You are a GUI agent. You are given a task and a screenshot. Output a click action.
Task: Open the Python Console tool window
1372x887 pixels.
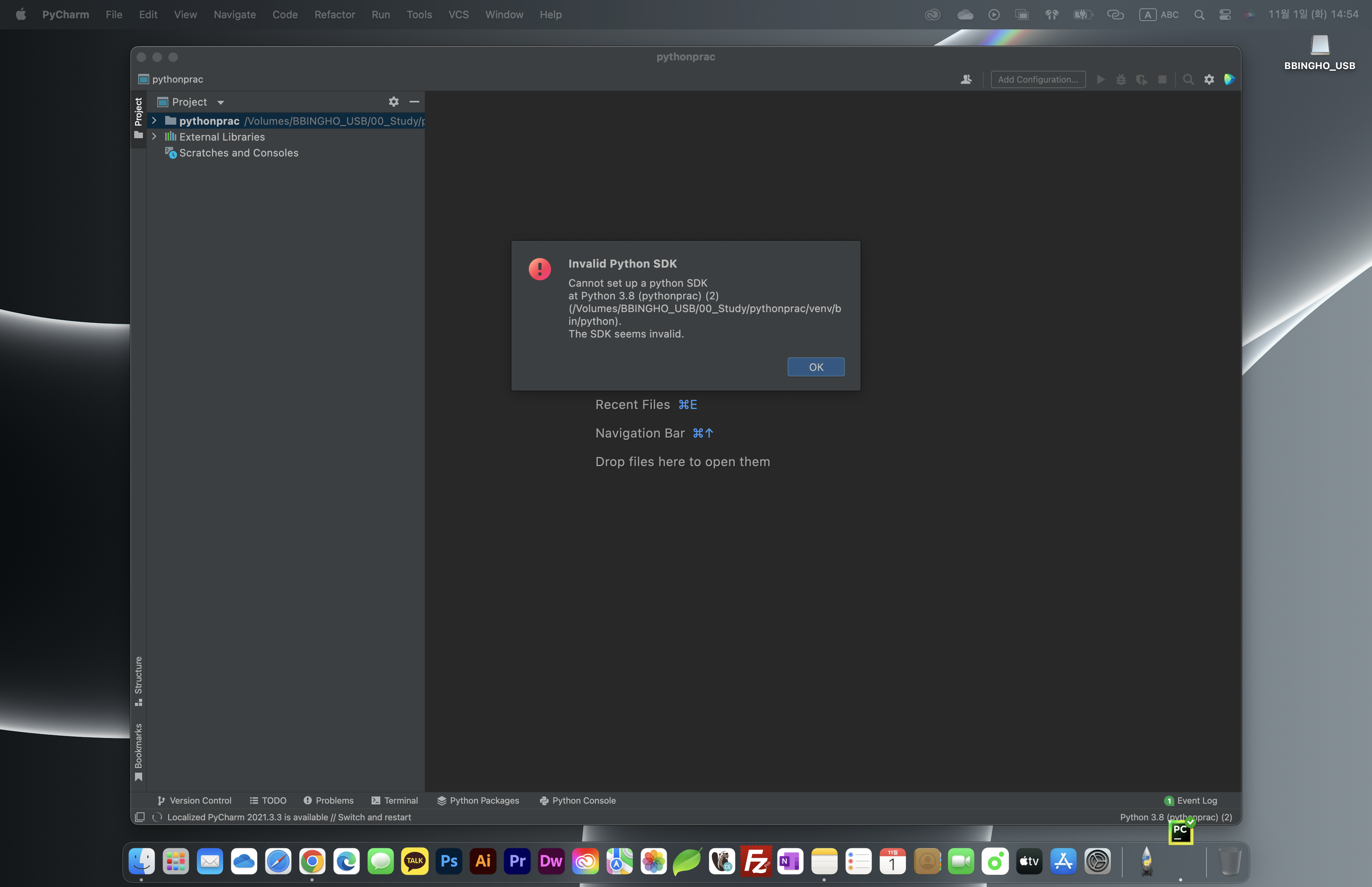tap(578, 800)
